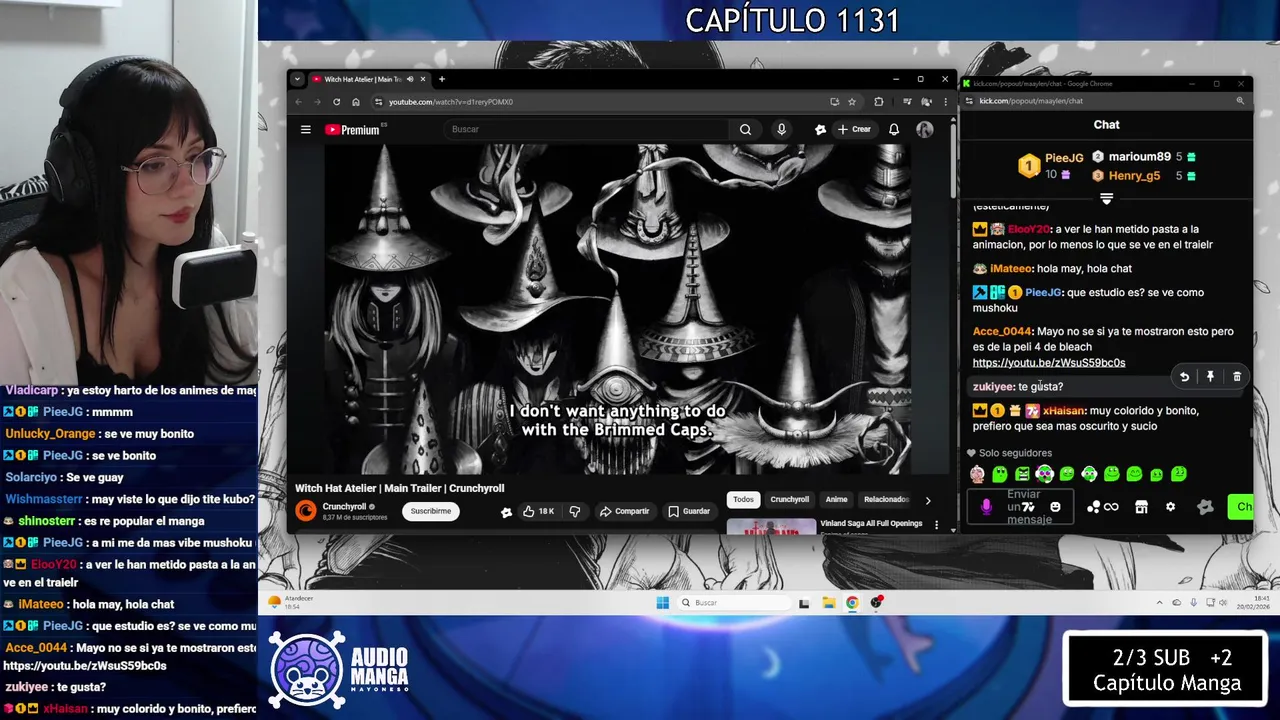Open options for Vinland Saga video
The image size is (1280, 720).
point(936,525)
